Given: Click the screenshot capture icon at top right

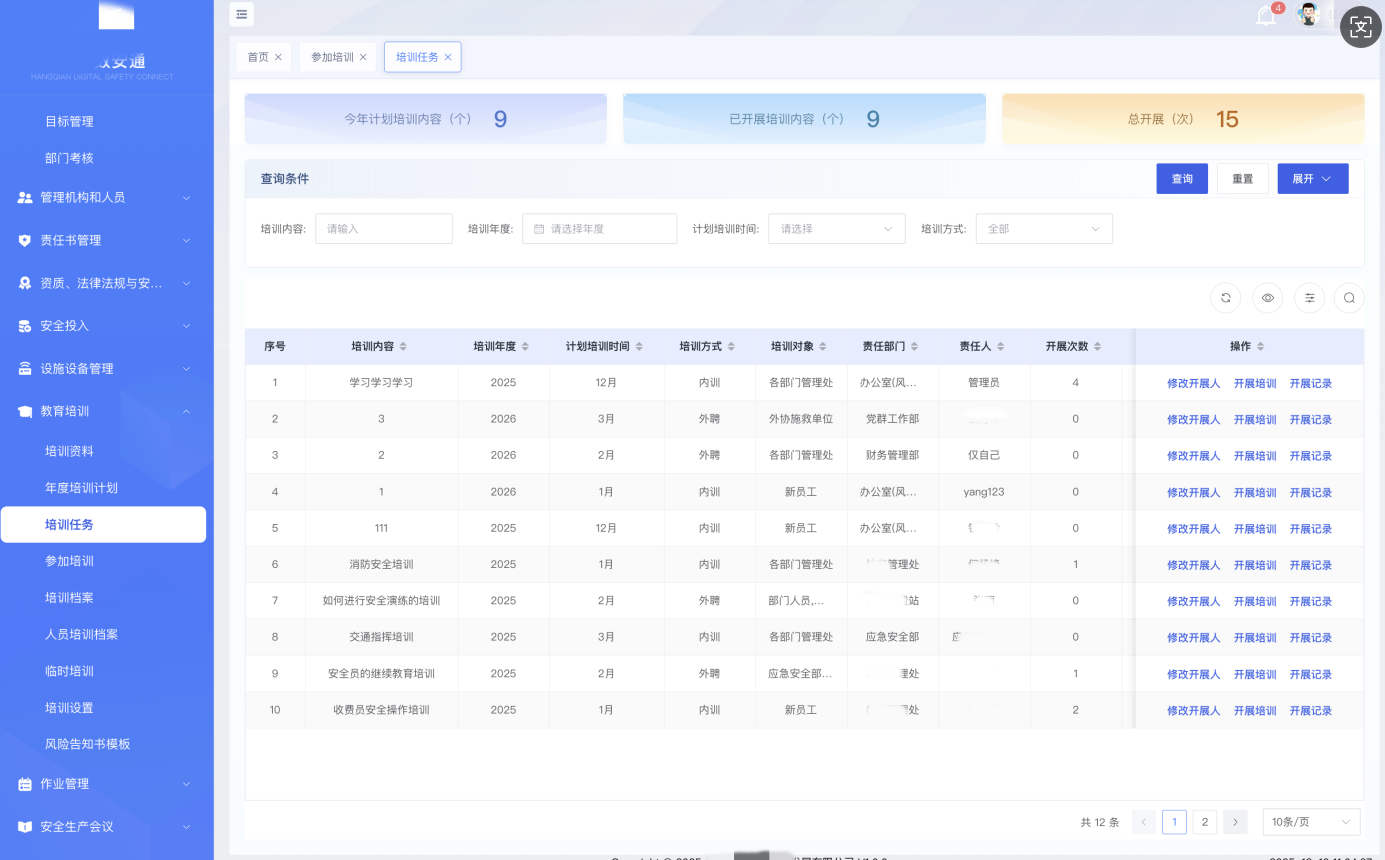Looking at the screenshot, I should point(1360,28).
